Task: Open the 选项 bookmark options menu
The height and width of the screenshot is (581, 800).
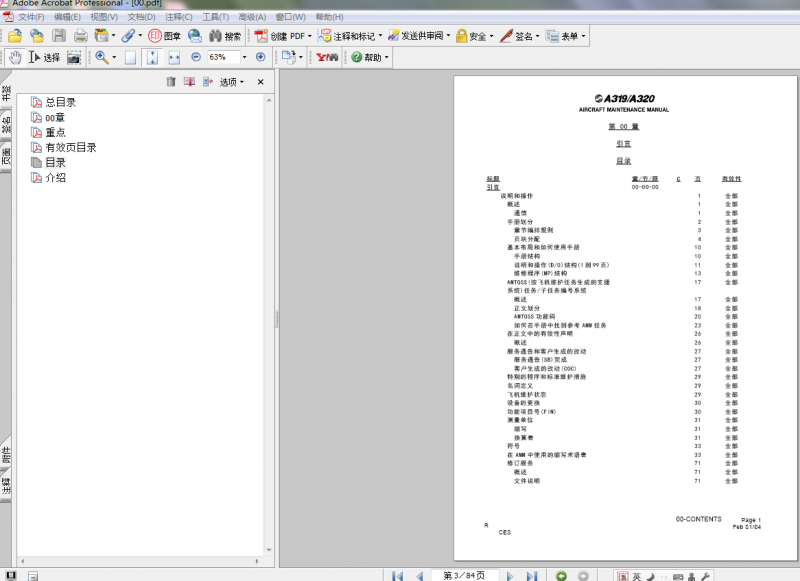Action: [x=232, y=82]
